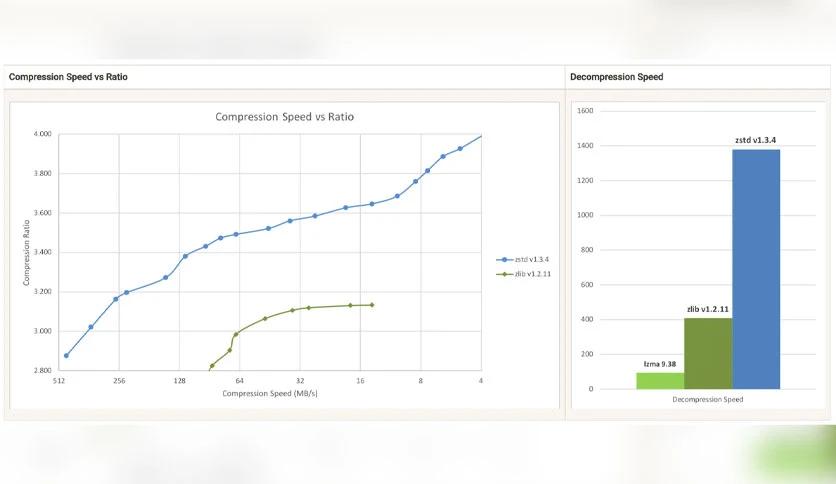Viewport: 836px width, 484px height.
Task: Click the last zlib data point near 16 MB/s
Action: 372,305
